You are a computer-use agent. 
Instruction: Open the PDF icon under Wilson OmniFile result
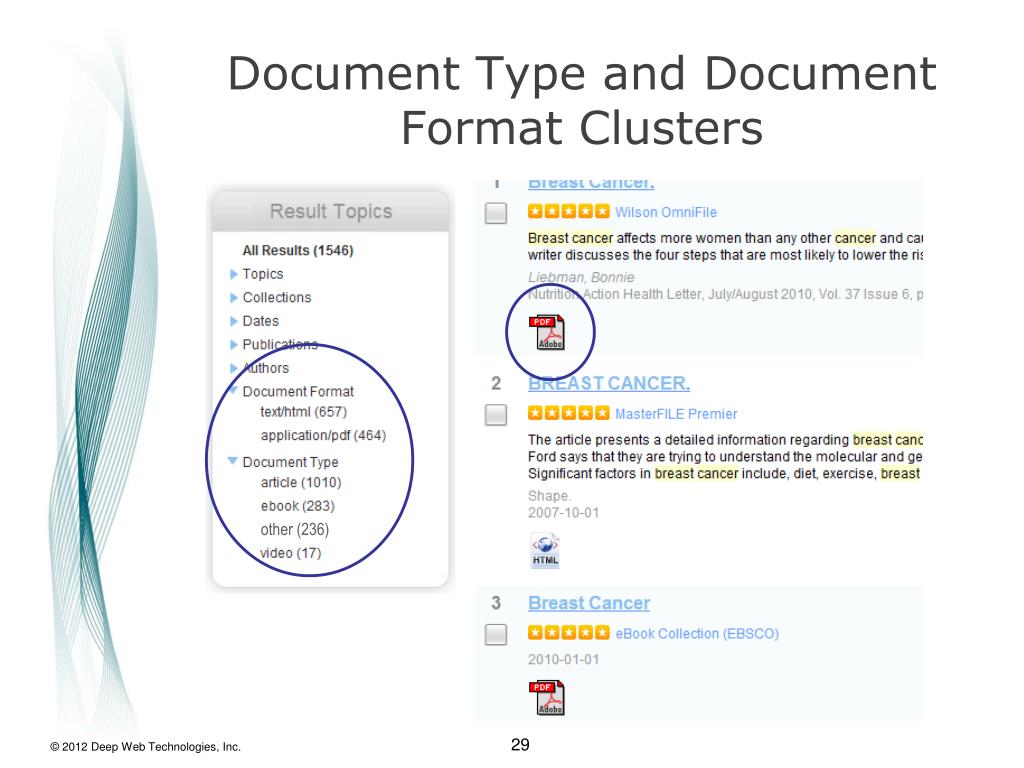pos(547,332)
